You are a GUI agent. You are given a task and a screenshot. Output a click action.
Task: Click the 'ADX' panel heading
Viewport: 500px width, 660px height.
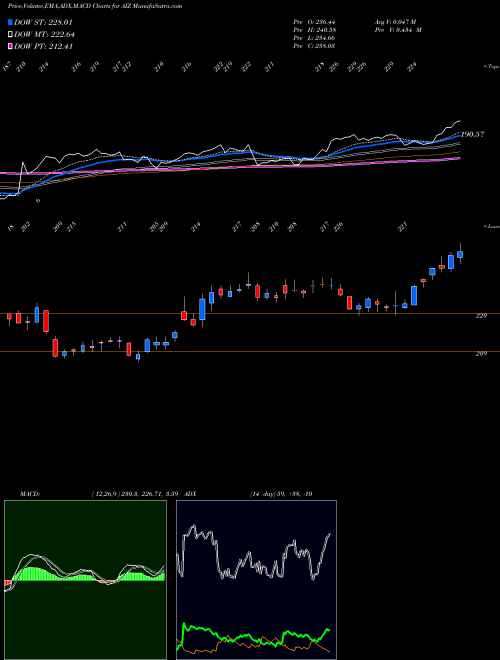190,494
